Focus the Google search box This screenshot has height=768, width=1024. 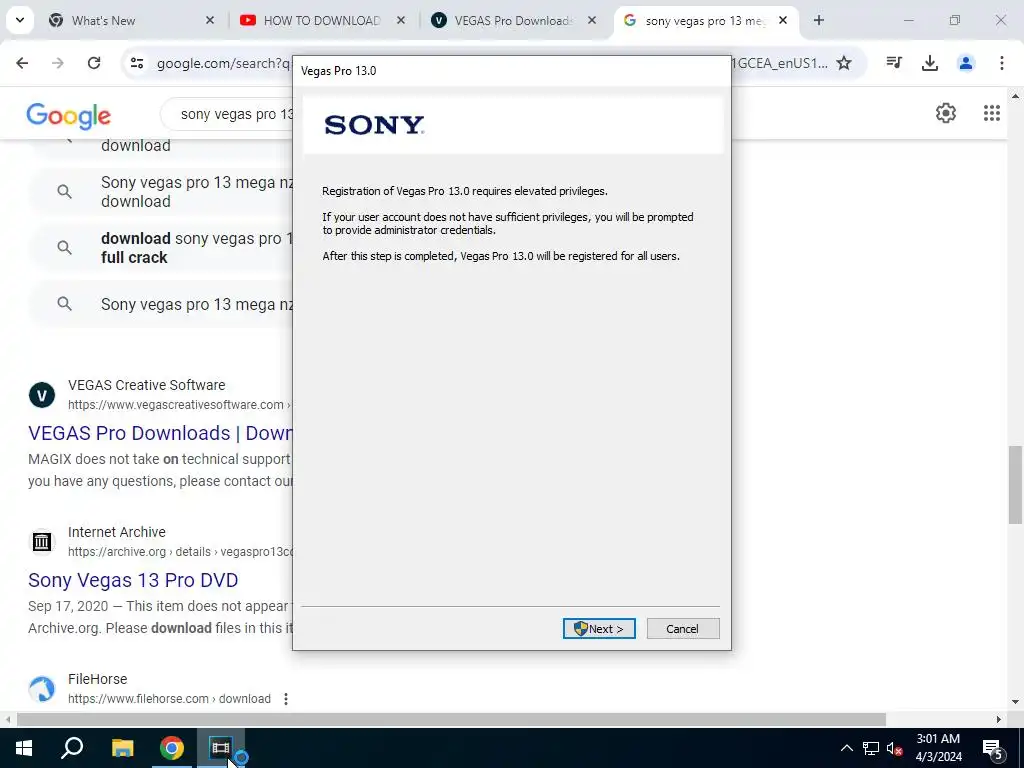[x=227, y=114]
